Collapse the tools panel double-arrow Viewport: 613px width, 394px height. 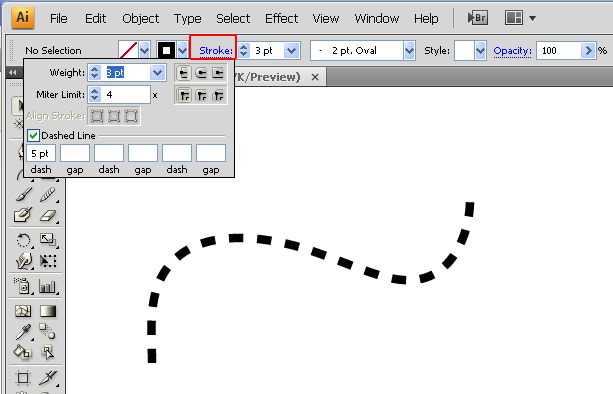click(13, 72)
